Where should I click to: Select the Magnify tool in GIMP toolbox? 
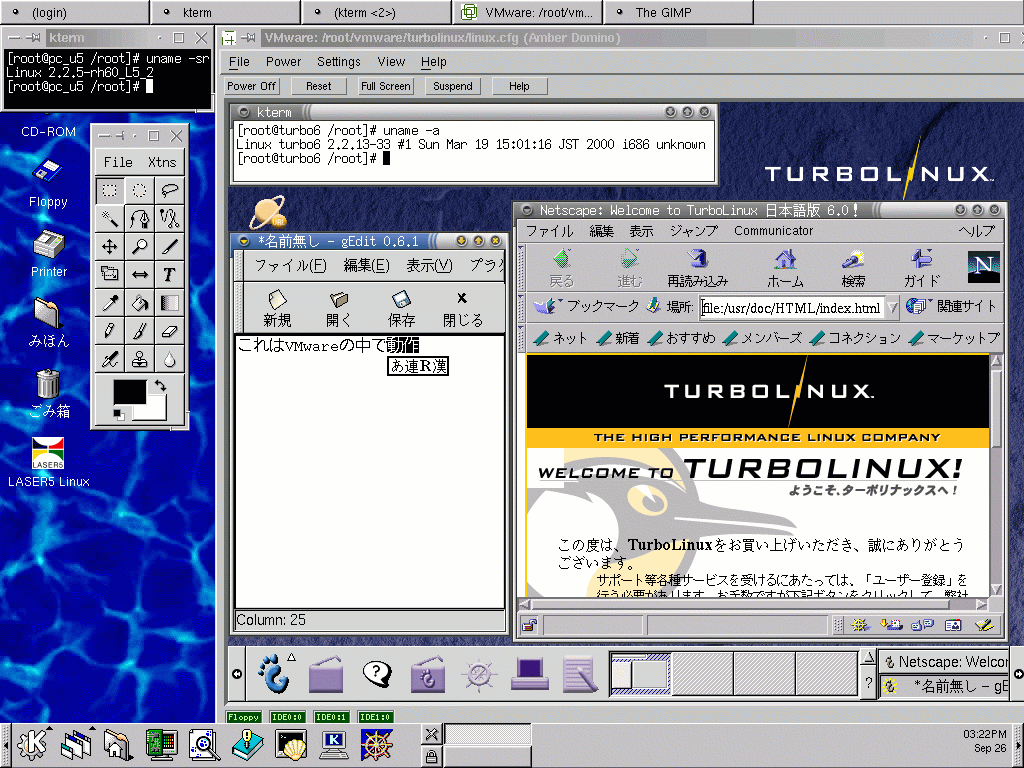[139, 246]
